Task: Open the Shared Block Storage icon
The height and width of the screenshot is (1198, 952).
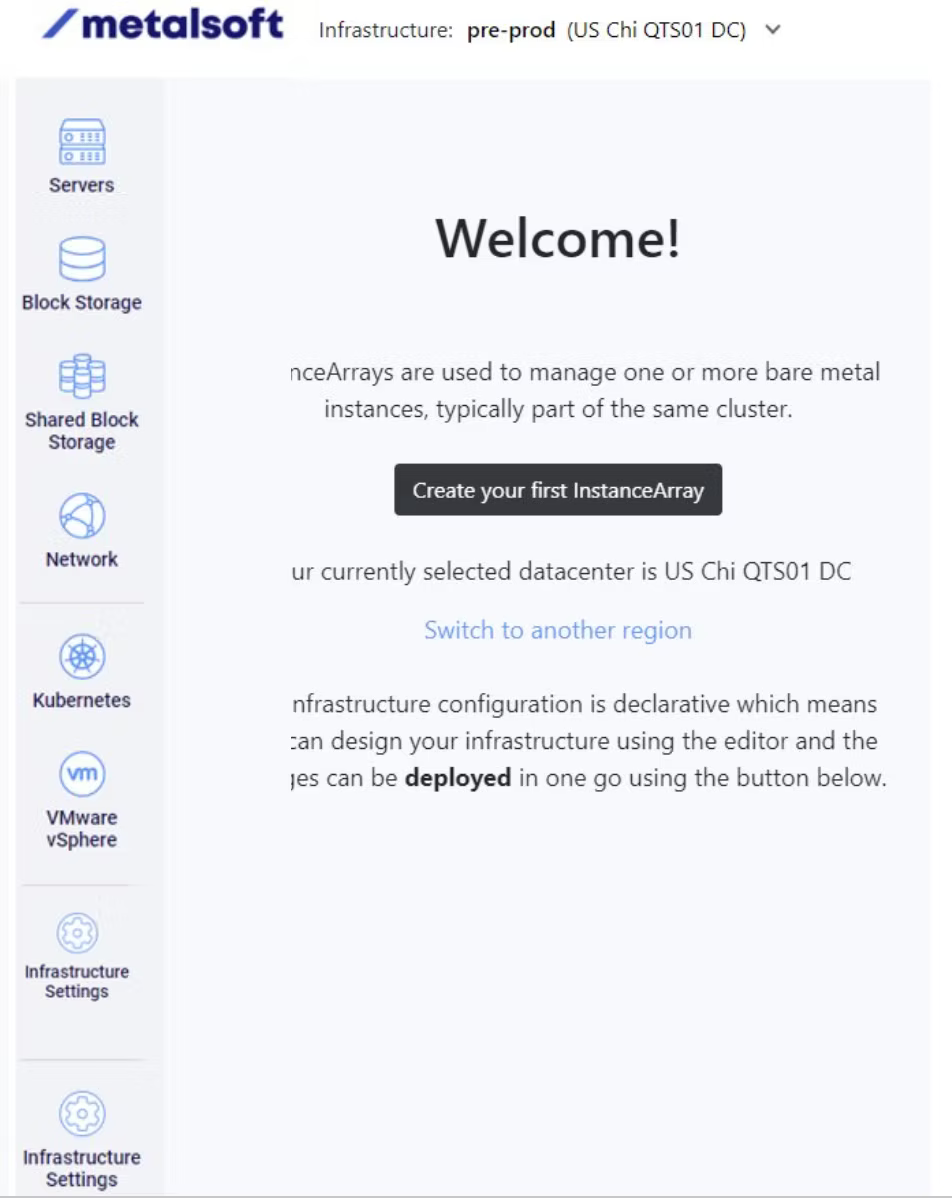Action: coord(82,376)
